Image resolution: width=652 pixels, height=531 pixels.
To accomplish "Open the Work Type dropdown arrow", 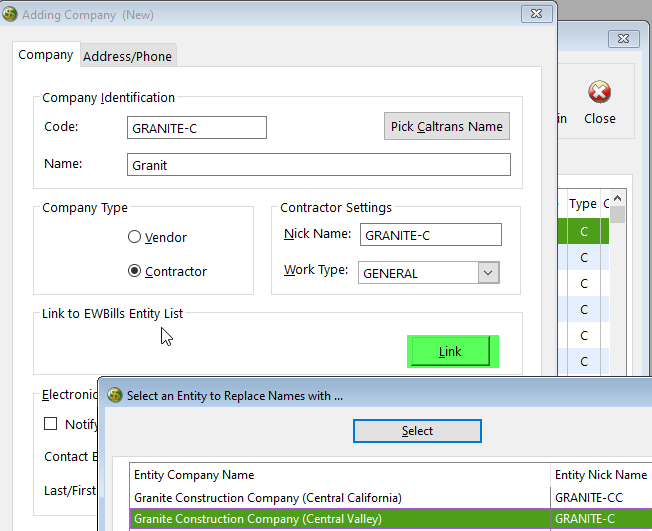I will [x=488, y=273].
